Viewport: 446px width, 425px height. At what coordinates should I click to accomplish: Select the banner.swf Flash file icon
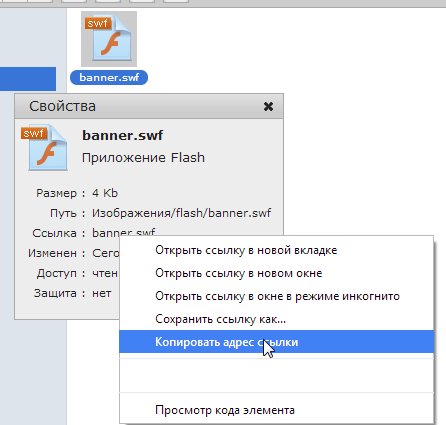109,39
